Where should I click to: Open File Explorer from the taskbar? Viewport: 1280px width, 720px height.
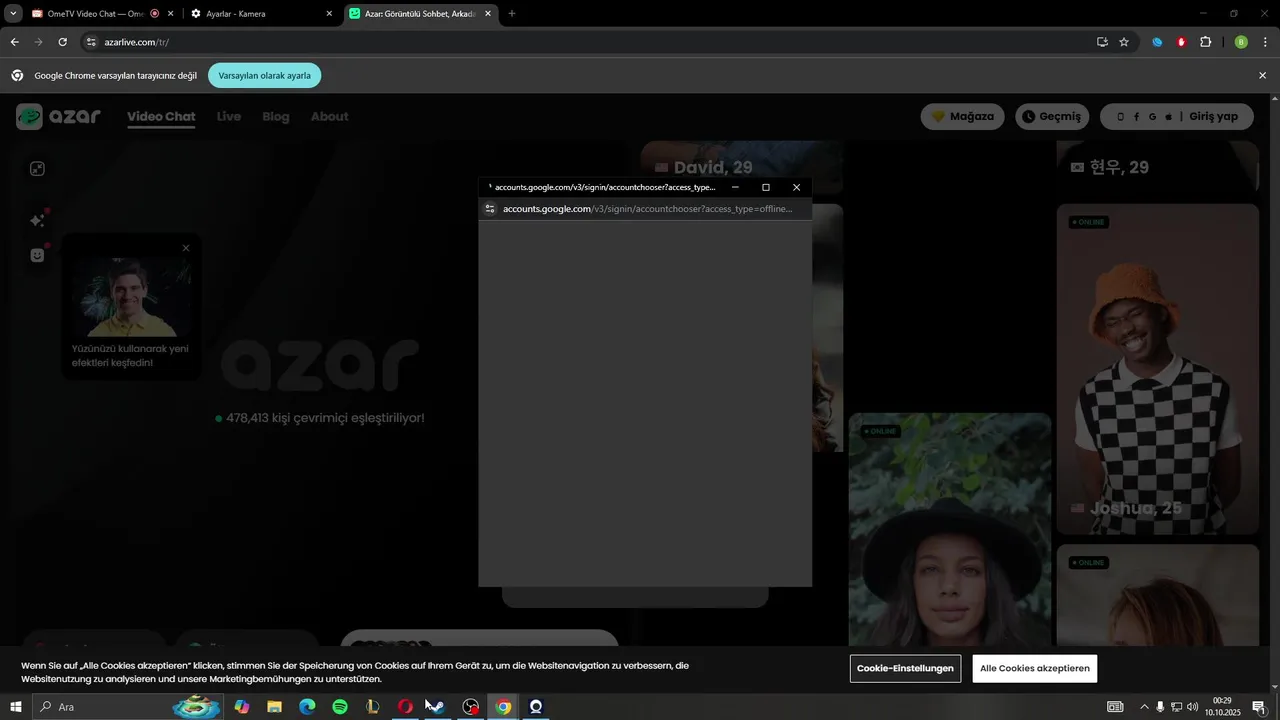tap(274, 707)
